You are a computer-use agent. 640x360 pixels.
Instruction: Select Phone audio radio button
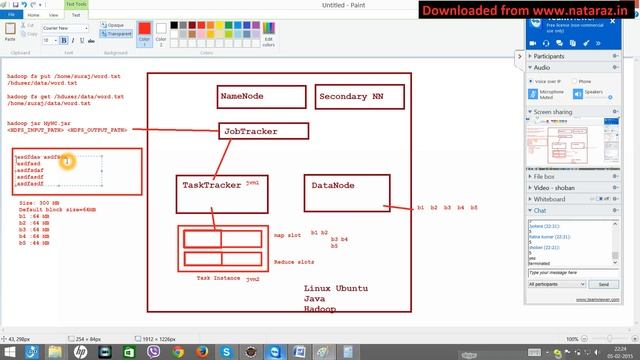(x=574, y=82)
